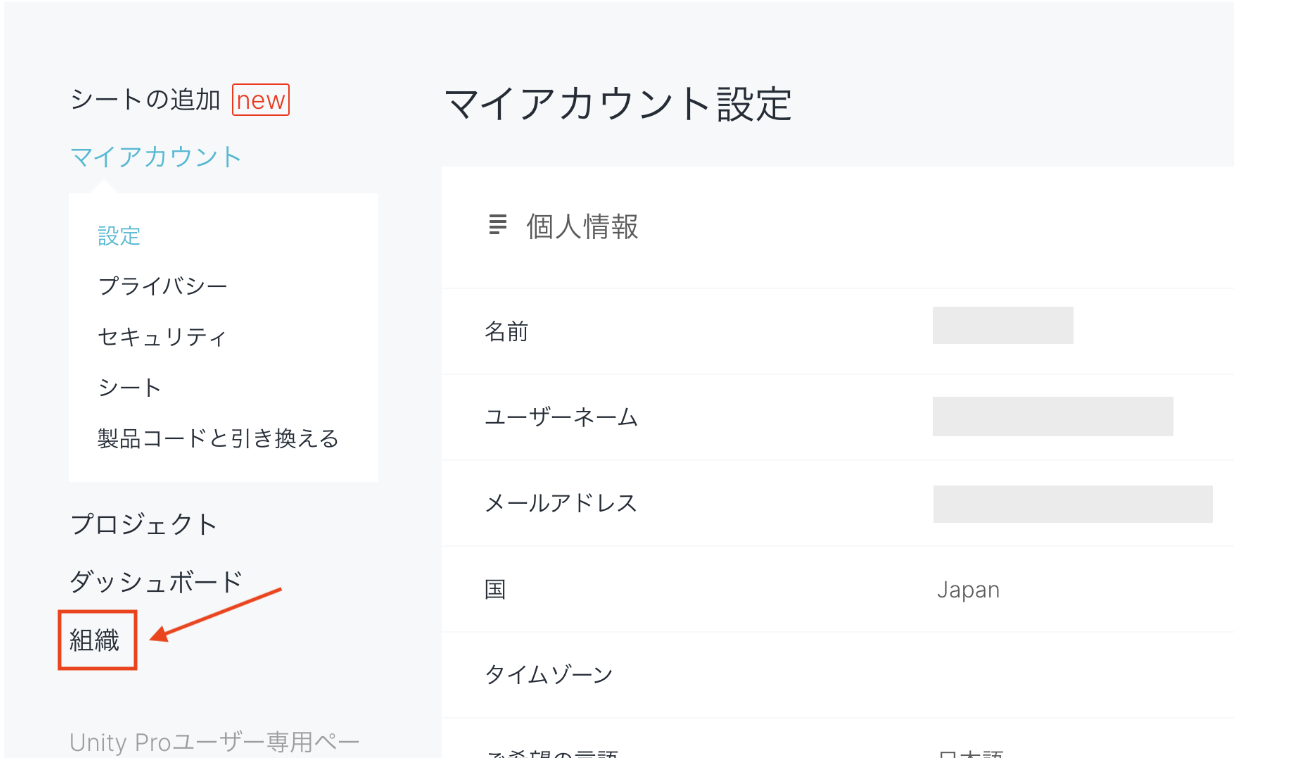Viewport: 1296px width, 764px height.
Task: Click the red new badge
Action: pyautogui.click(x=261, y=100)
